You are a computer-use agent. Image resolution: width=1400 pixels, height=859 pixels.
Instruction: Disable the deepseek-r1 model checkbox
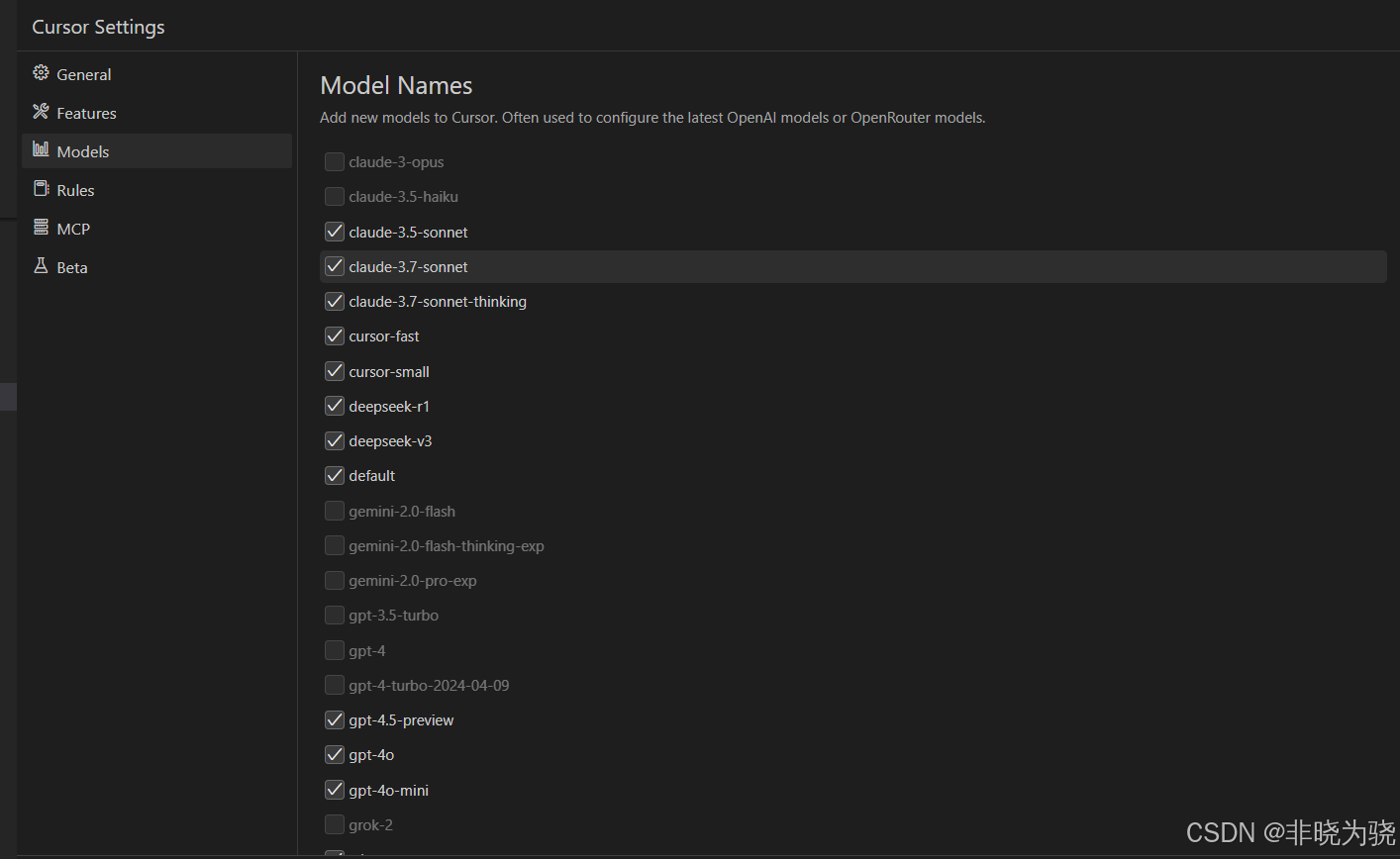335,406
